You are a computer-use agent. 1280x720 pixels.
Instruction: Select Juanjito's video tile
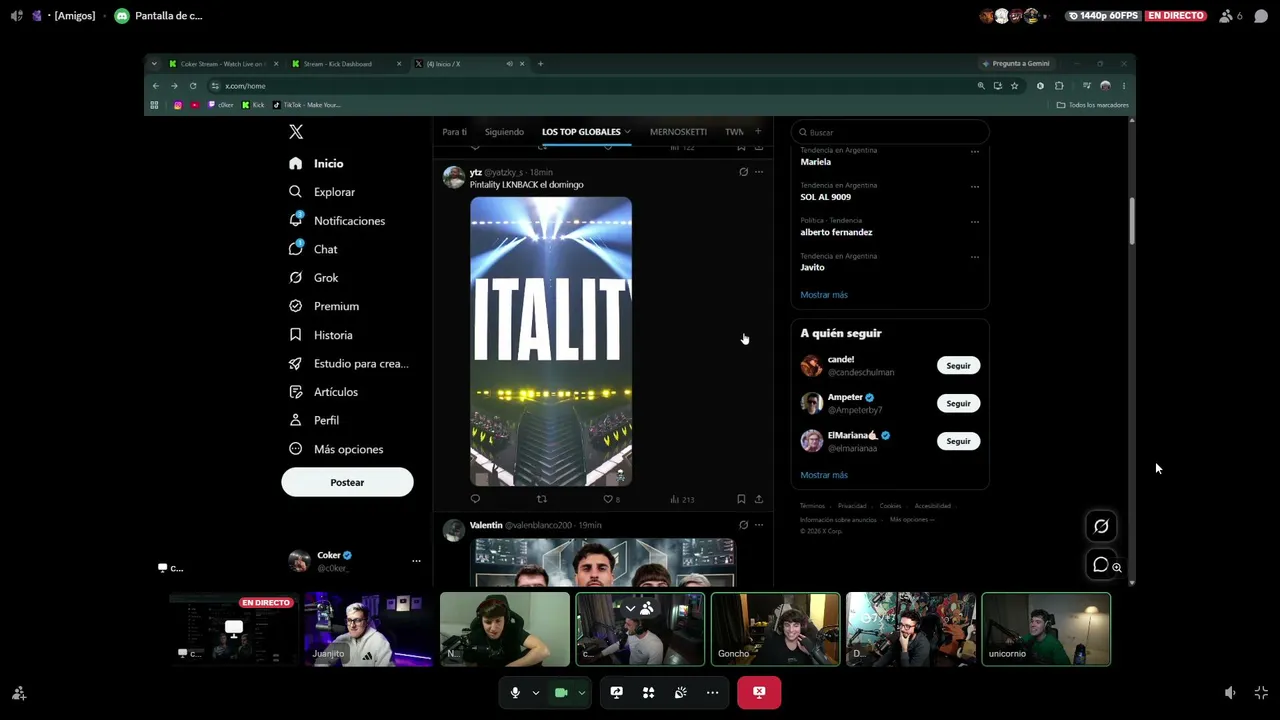tap(368, 629)
